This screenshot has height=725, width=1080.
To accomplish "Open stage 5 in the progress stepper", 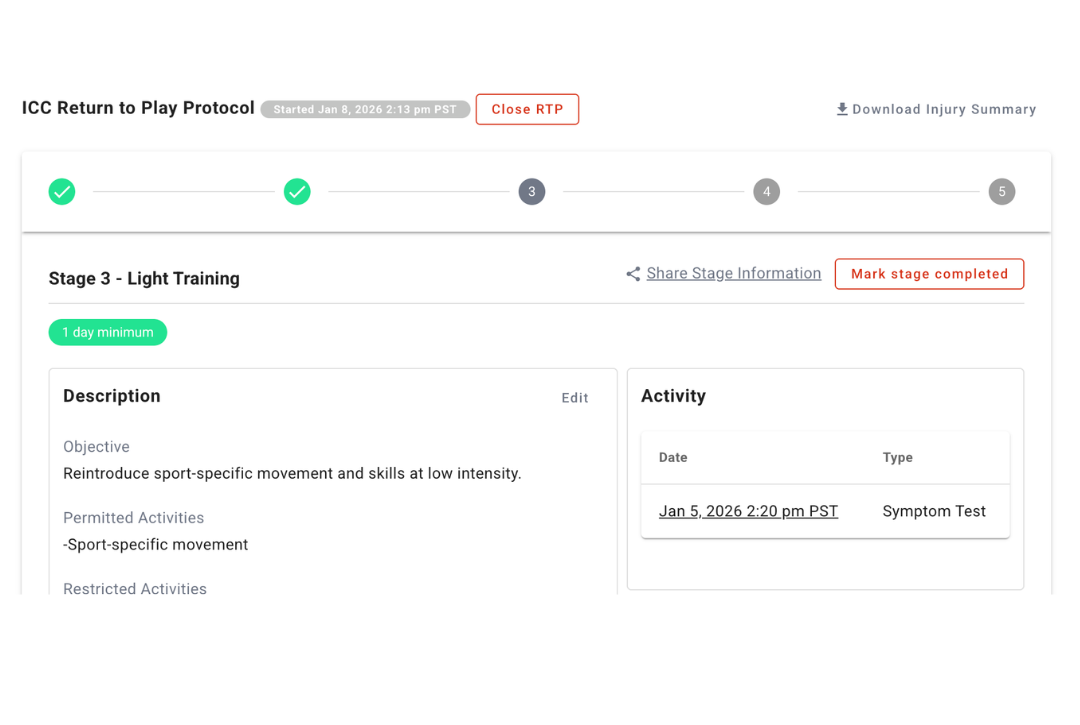I will click(1002, 192).
